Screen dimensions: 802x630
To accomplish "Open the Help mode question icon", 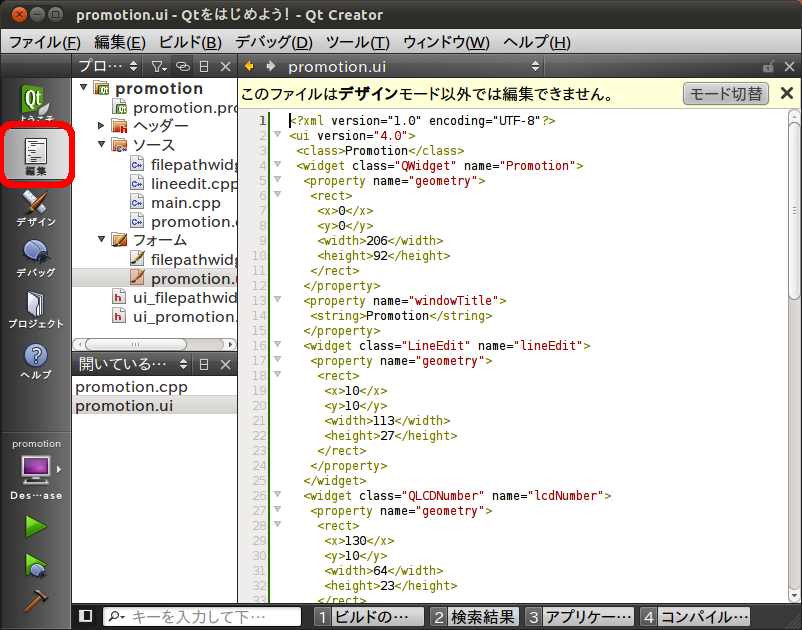I will 35,360.
